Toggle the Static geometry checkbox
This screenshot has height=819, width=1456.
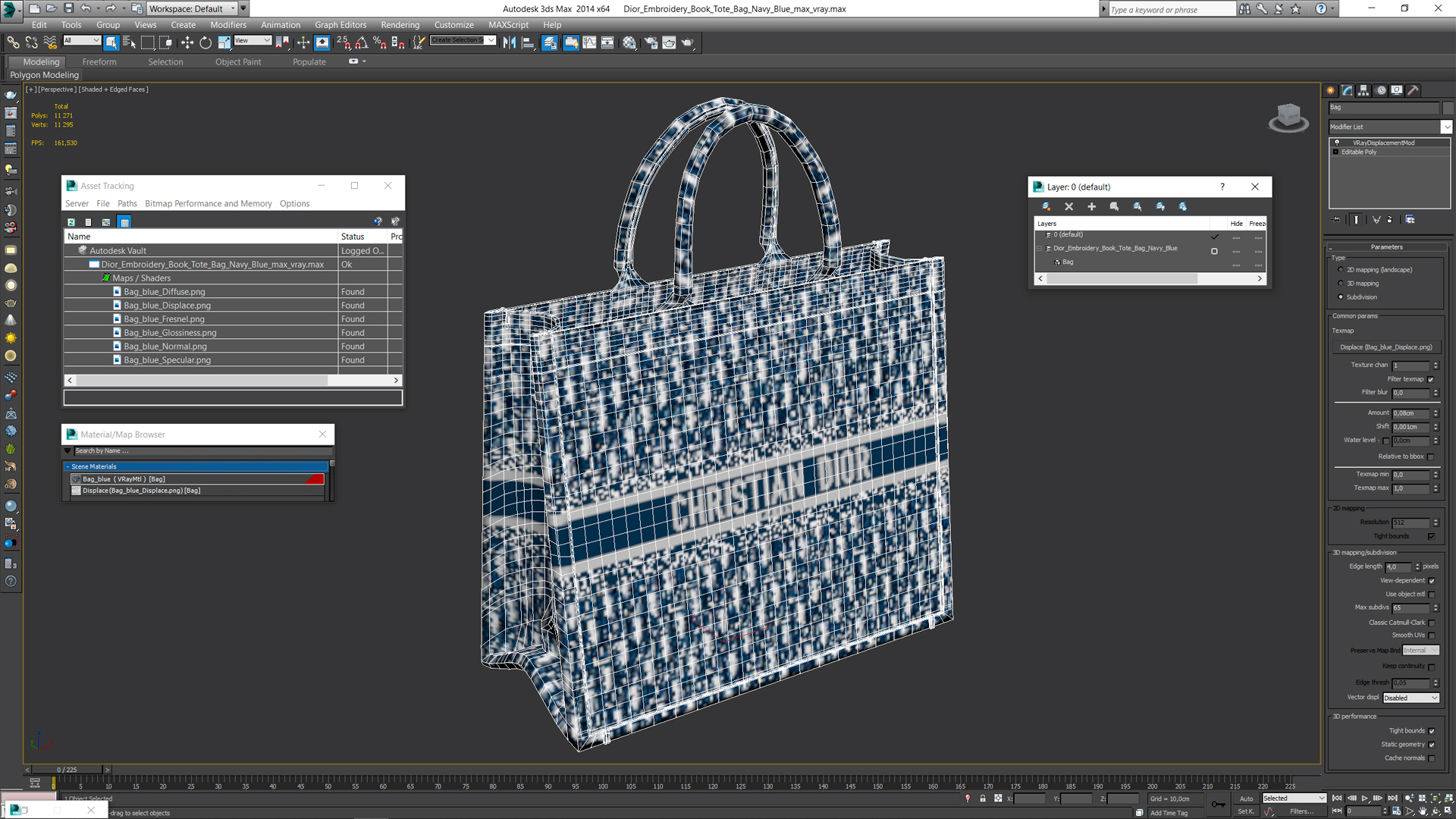[x=1432, y=745]
